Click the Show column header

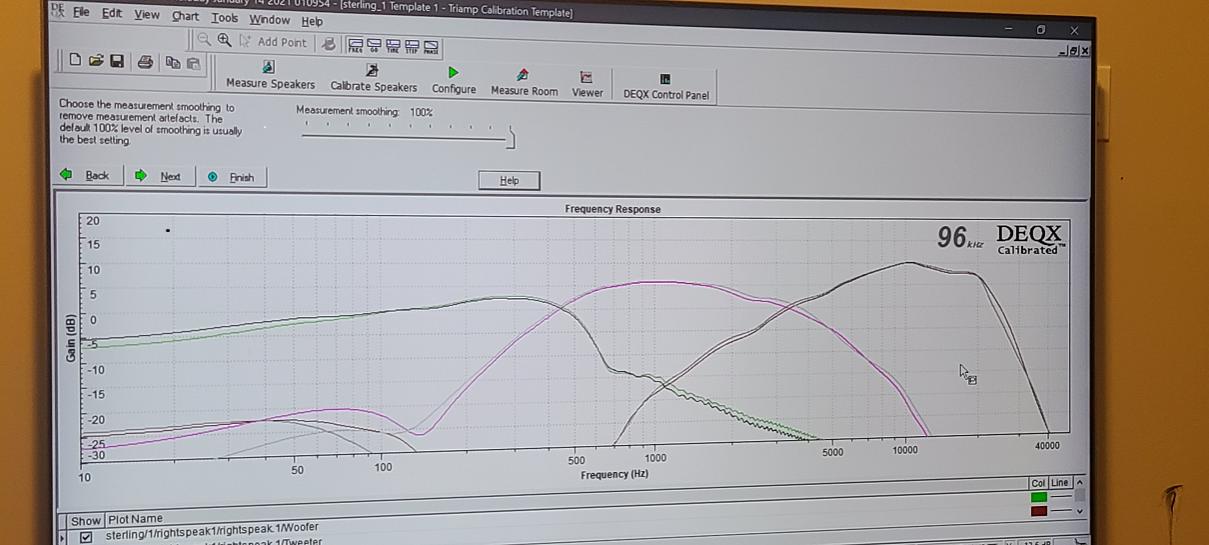tap(86, 520)
